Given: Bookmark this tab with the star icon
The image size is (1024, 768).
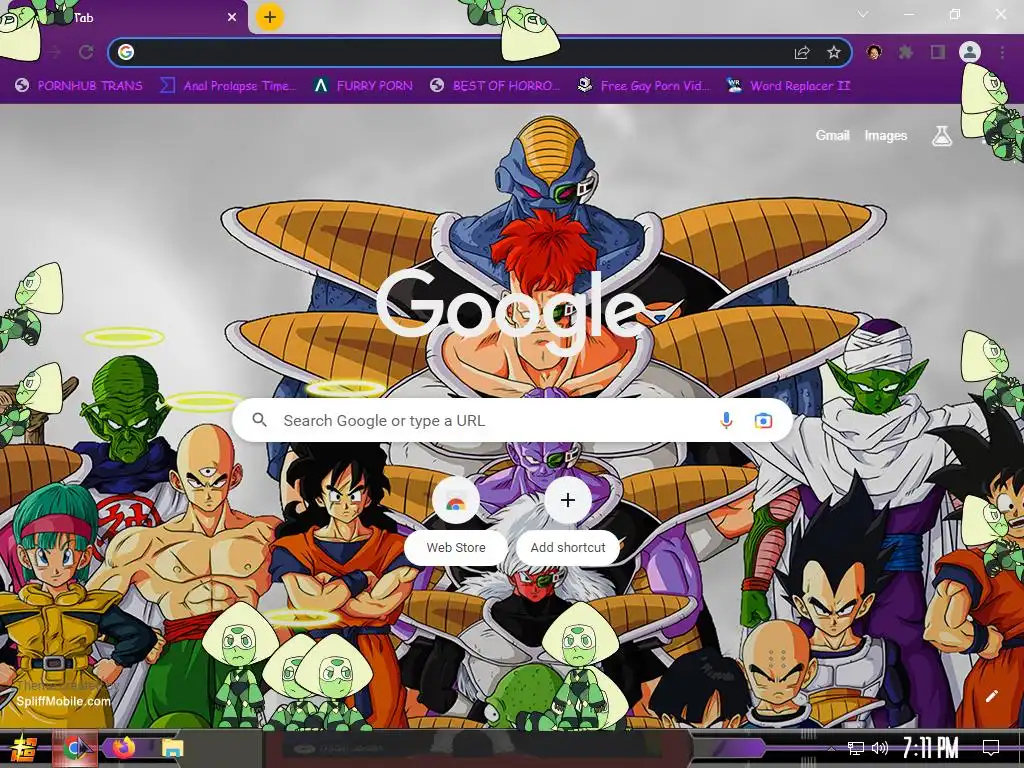Looking at the screenshot, I should 833,52.
